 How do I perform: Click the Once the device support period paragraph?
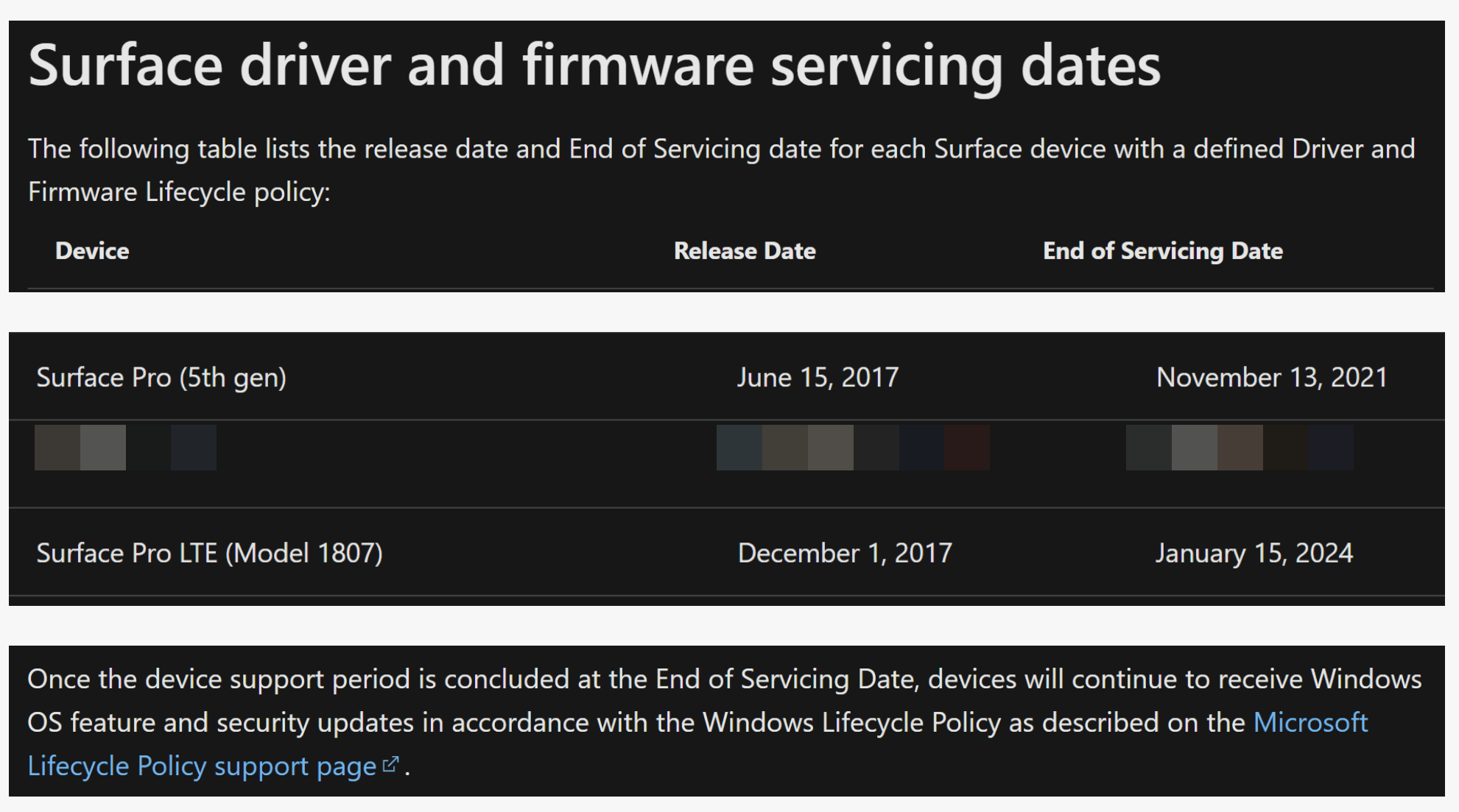click(725, 722)
